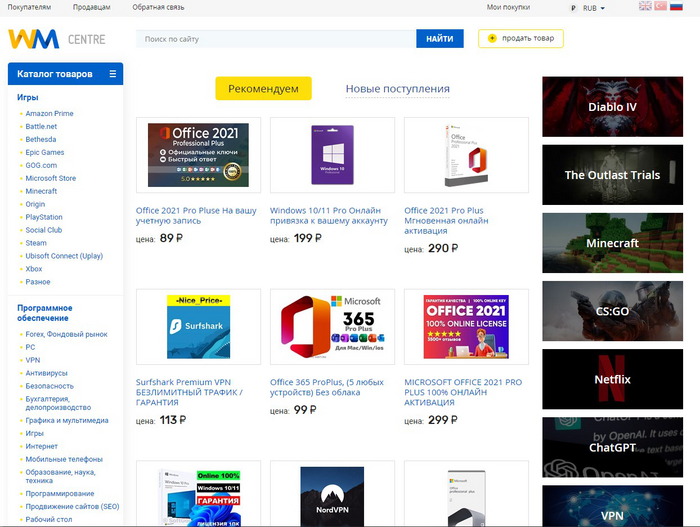Switch language with the Turkish flag
Screen dimensions: 700x527
[x=660, y=7]
